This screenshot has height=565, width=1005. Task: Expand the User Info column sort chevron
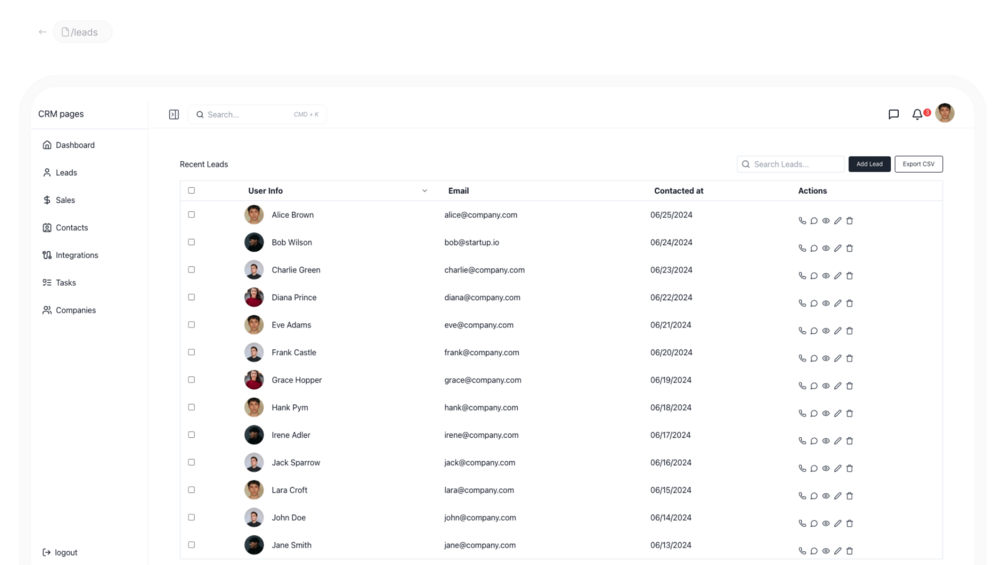tap(424, 191)
